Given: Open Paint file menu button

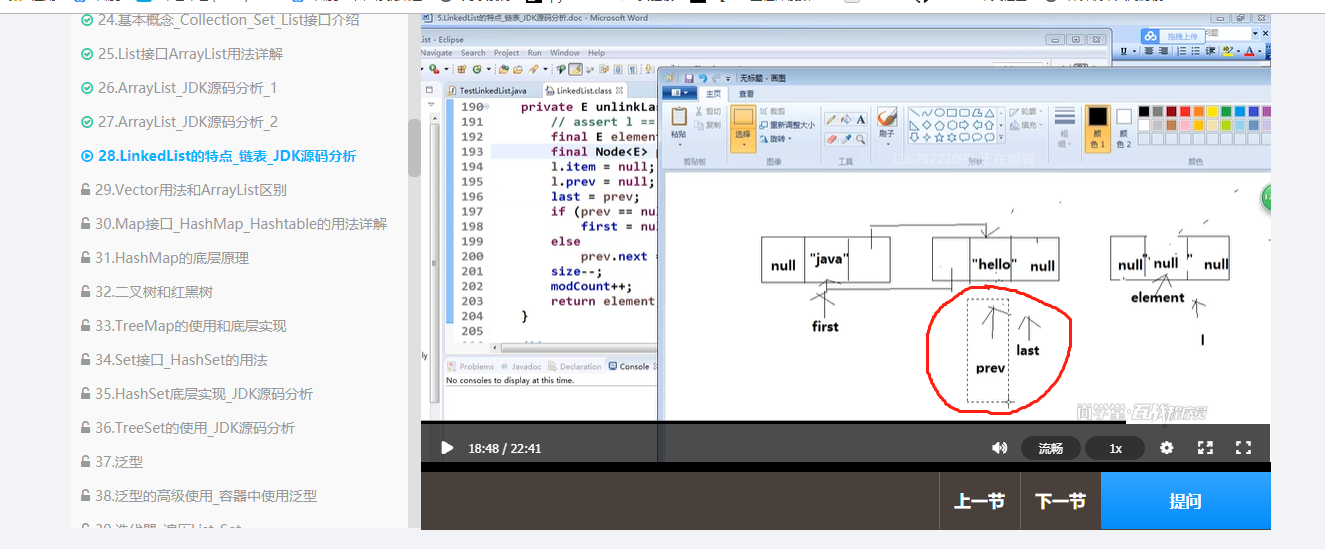Looking at the screenshot, I should [x=678, y=93].
